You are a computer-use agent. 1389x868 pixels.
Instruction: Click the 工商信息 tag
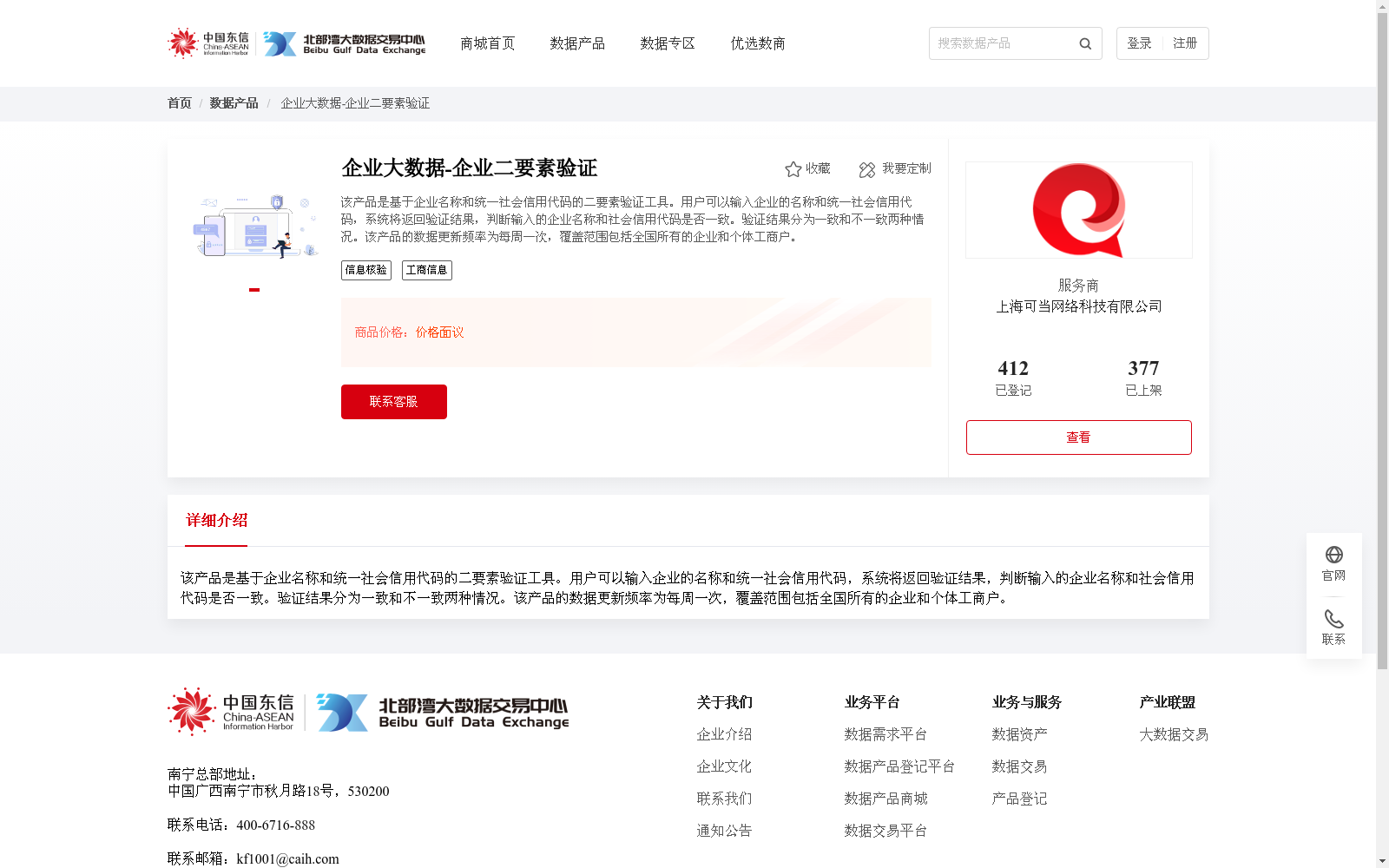point(427,270)
